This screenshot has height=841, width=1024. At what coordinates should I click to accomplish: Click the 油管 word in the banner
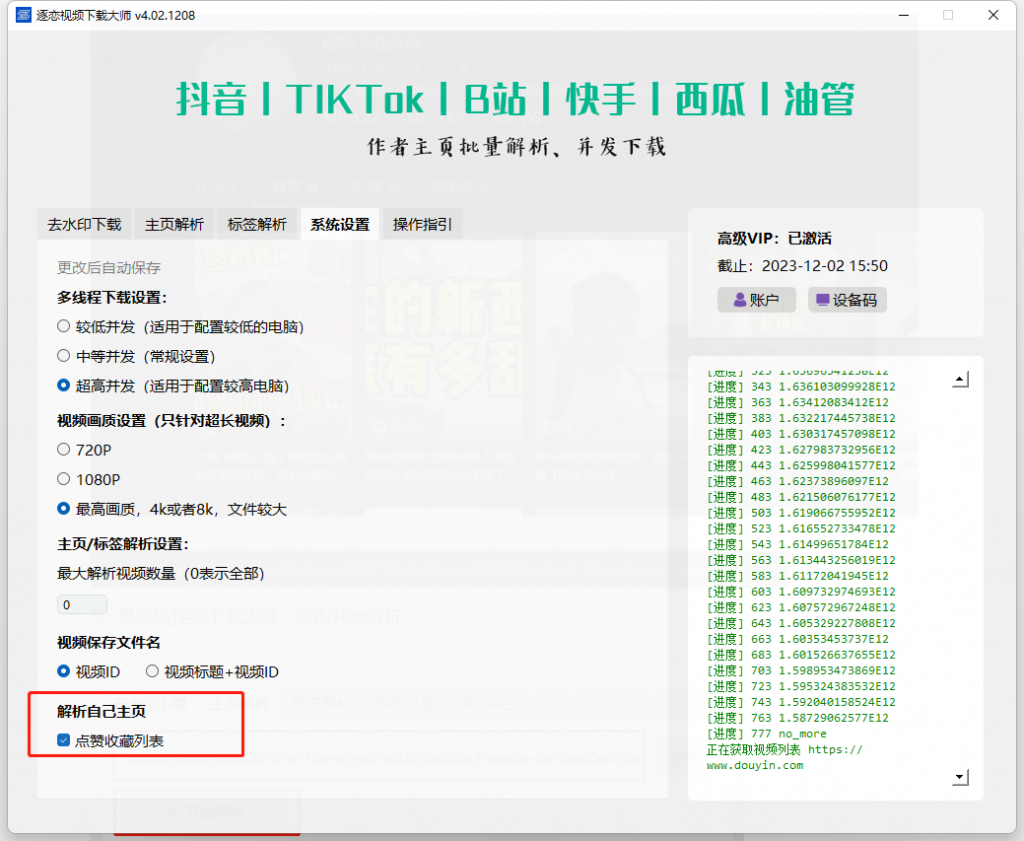(819, 99)
